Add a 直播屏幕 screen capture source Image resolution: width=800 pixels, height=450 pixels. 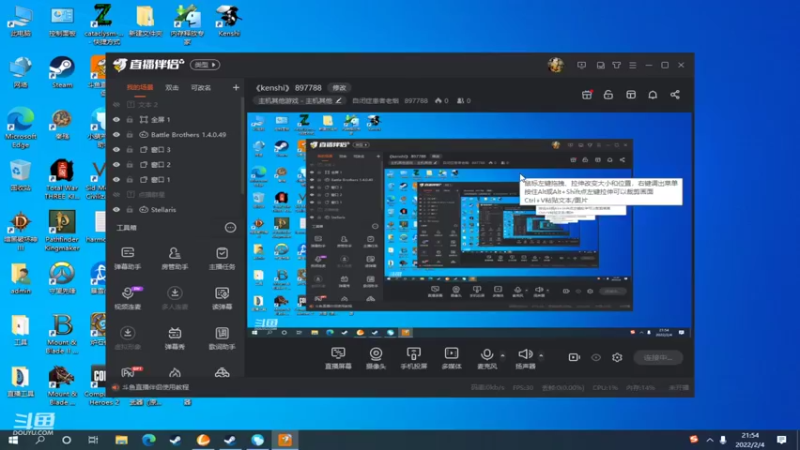coord(338,358)
